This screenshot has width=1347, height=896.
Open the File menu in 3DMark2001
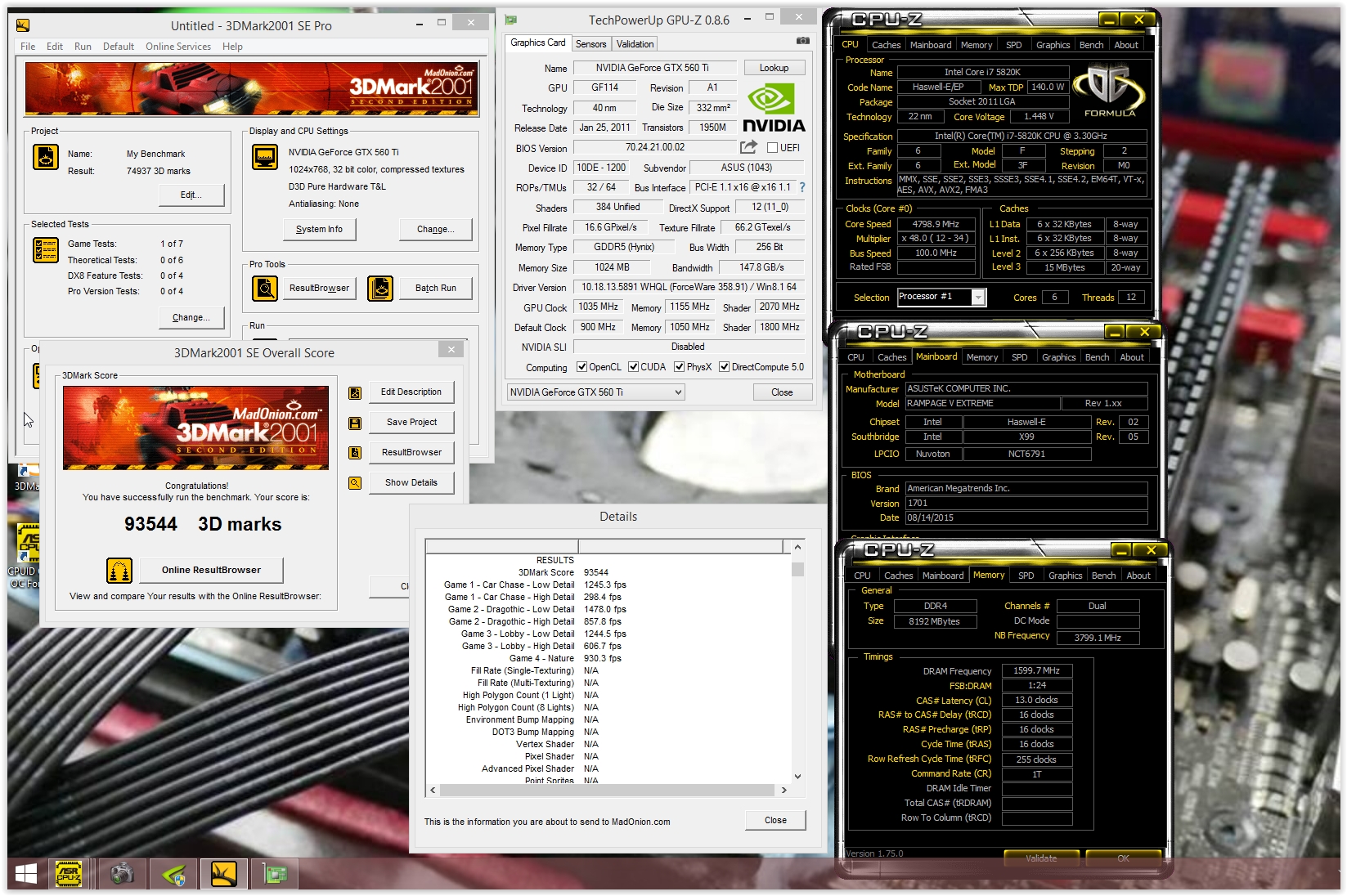pos(28,47)
